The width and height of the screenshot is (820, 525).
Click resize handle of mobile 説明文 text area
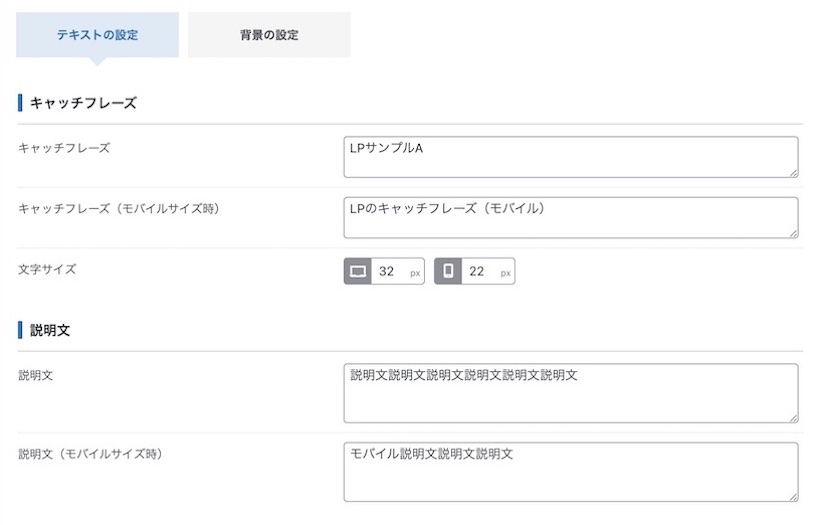click(x=794, y=497)
